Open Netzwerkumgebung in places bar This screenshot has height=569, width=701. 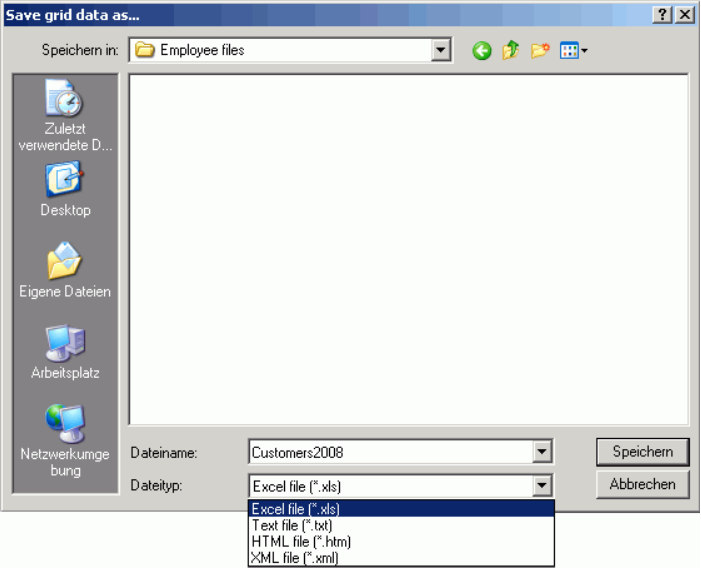click(x=65, y=437)
